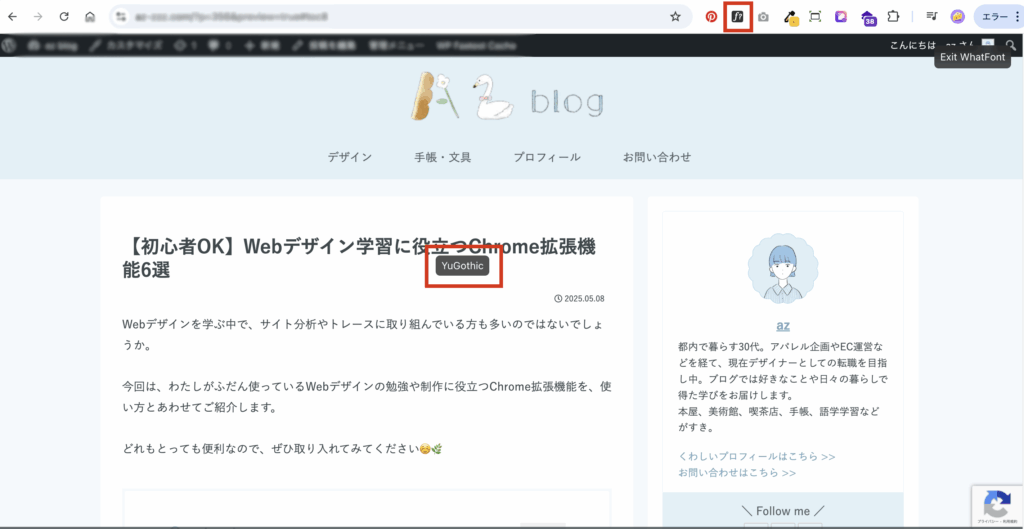The image size is (1024, 529).
Task: Open the 手帳・文具 navigation menu item
Action: (x=442, y=157)
